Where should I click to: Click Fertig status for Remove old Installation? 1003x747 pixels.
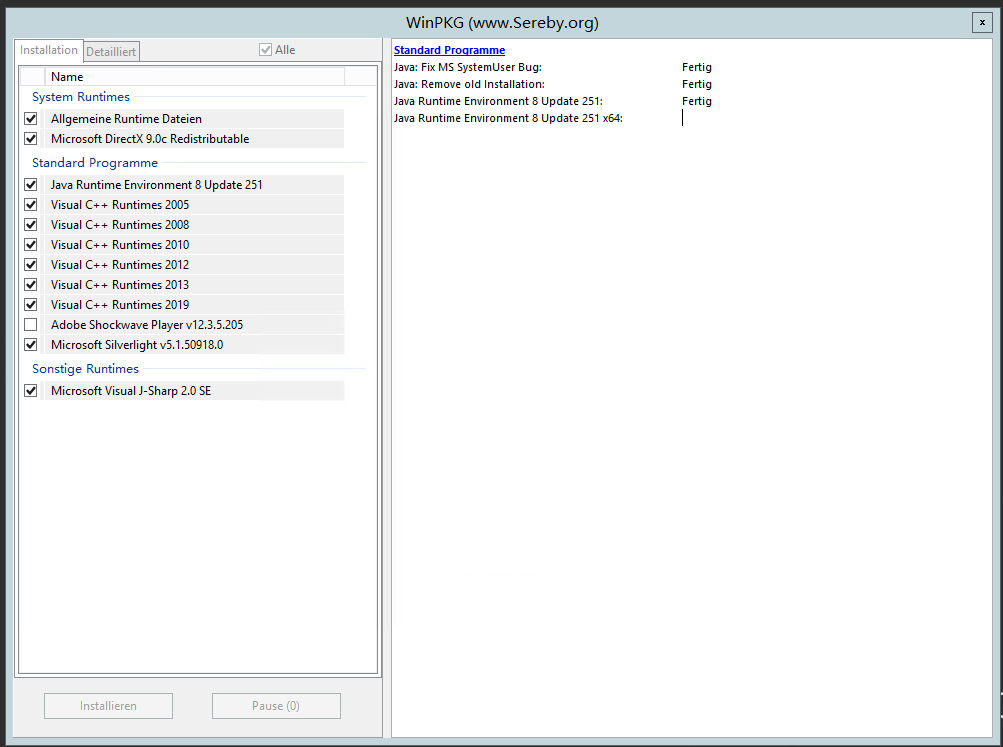coord(697,84)
